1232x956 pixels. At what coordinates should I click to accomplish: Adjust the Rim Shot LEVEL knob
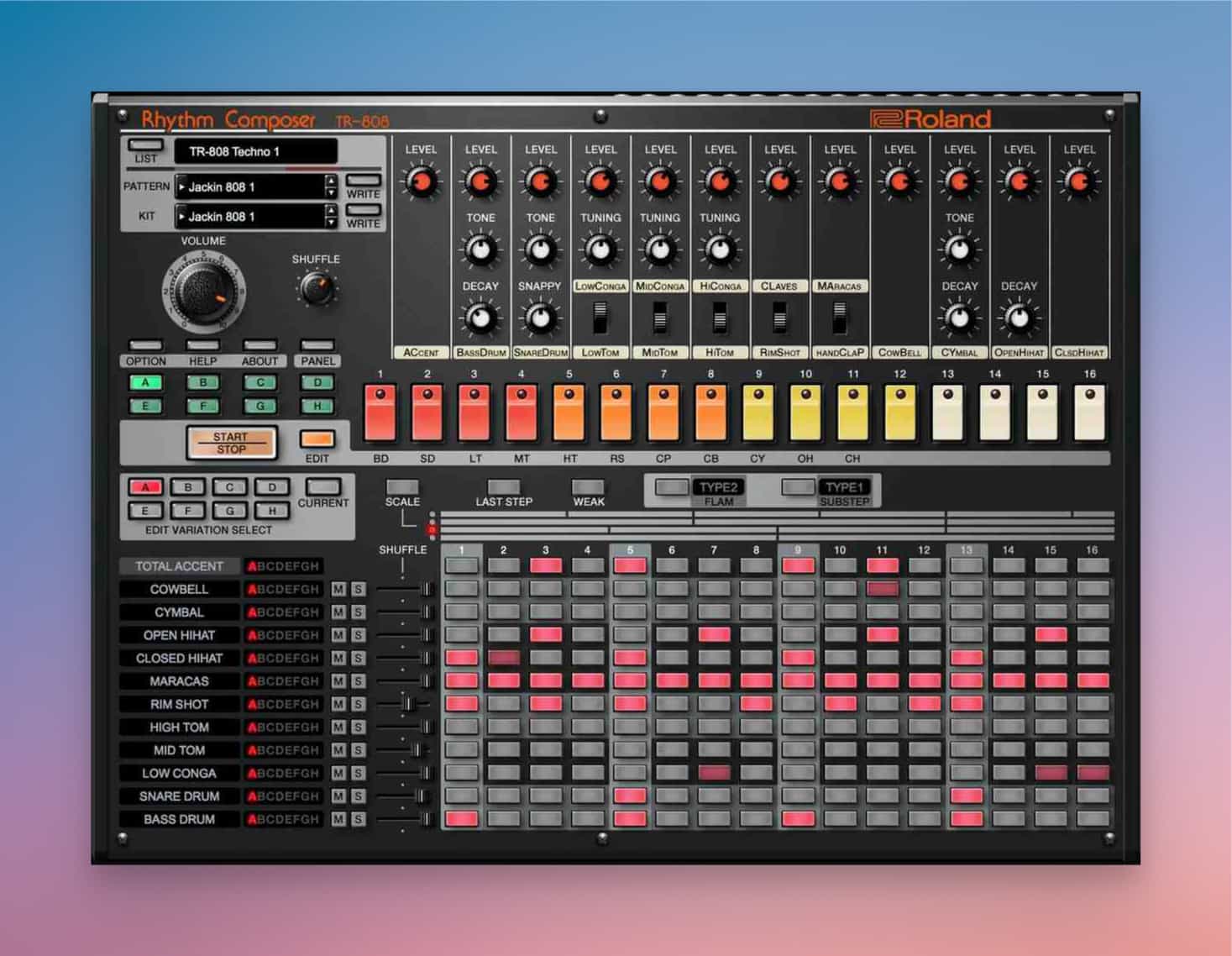coord(779,181)
